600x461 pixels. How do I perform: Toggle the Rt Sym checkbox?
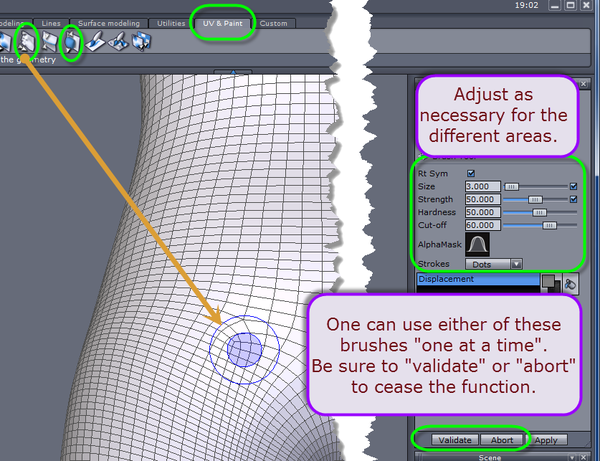(471, 174)
